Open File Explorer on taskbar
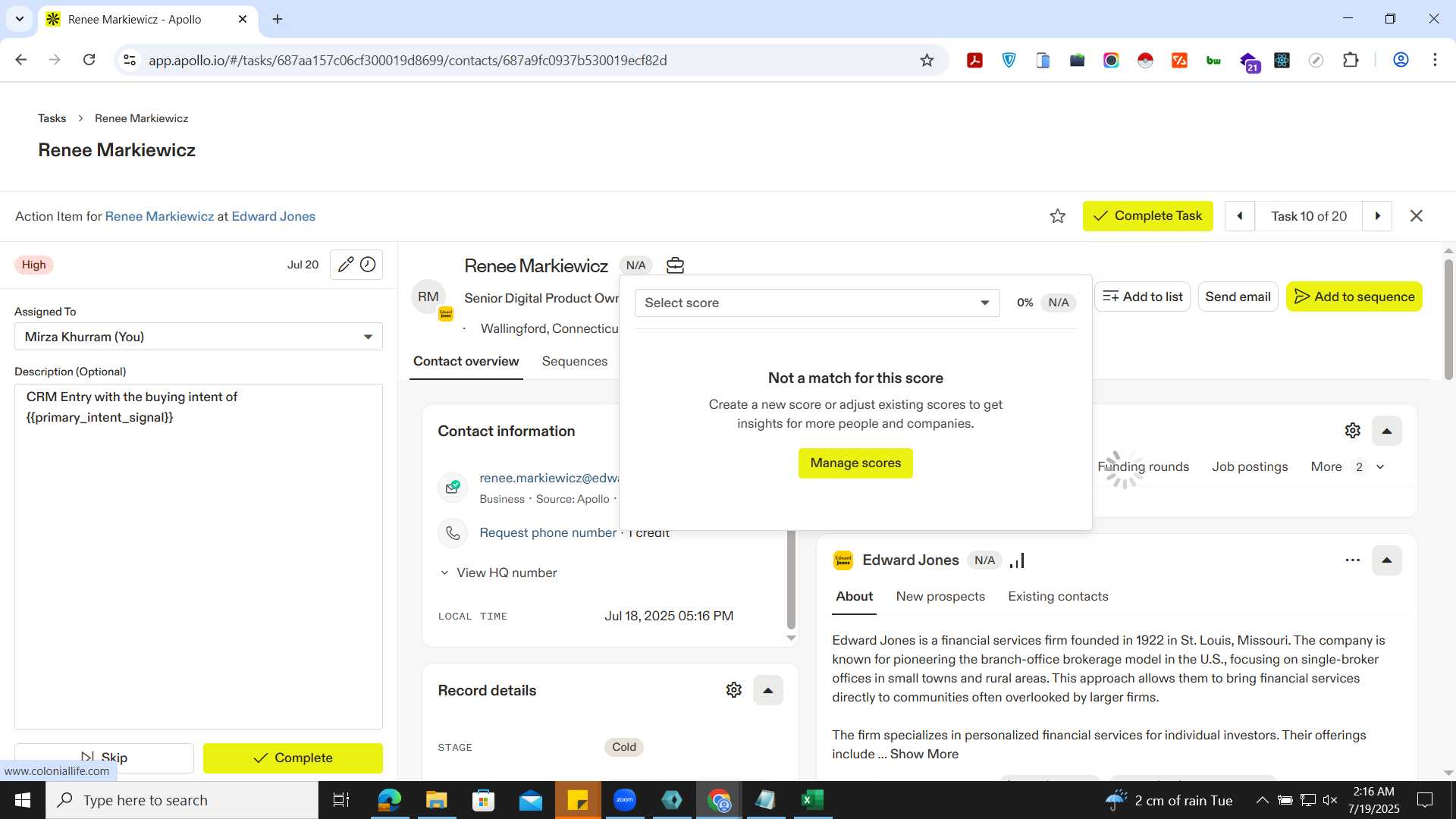1456x819 pixels. coord(436,800)
